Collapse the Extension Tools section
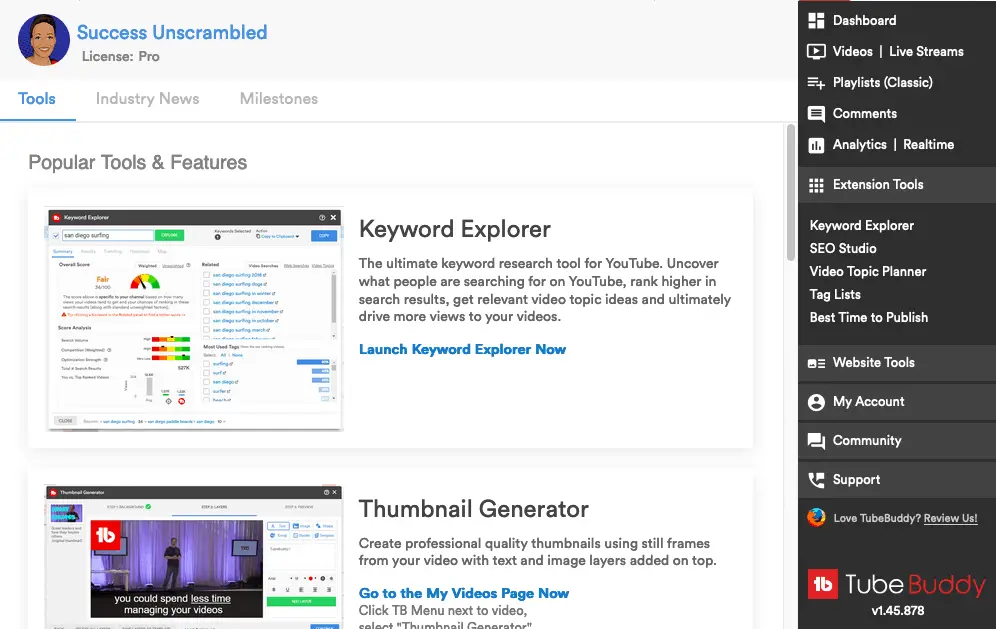The width and height of the screenshot is (996, 629). tap(897, 185)
